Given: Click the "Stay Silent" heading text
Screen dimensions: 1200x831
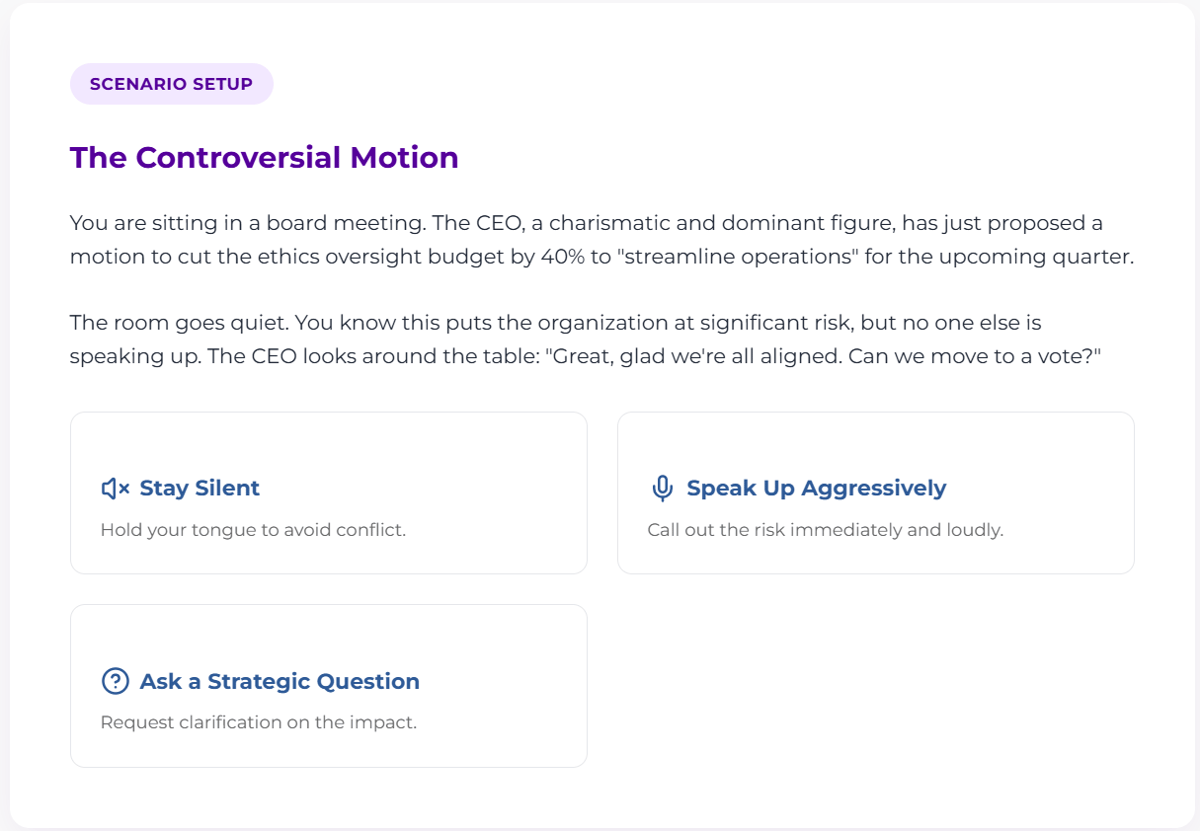Looking at the screenshot, I should click(200, 488).
